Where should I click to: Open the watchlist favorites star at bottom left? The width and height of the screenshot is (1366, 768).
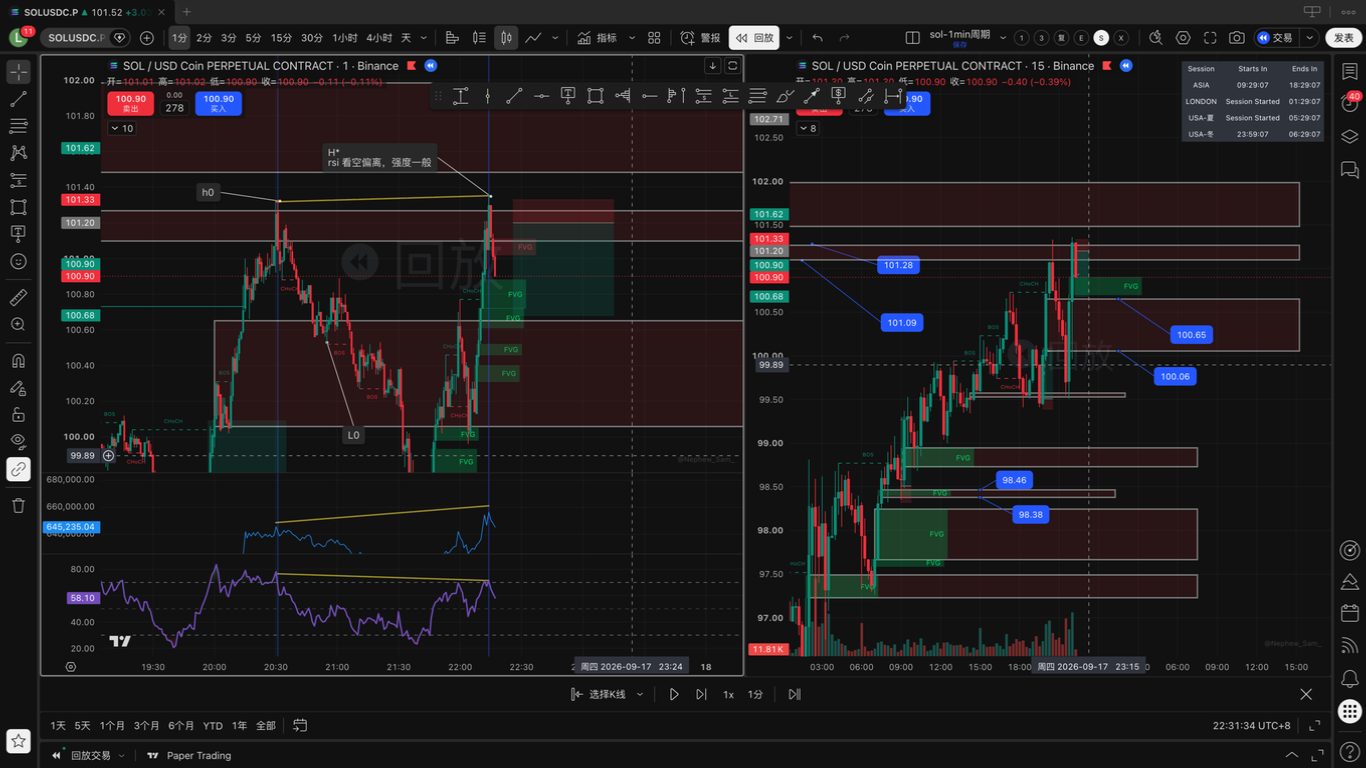pos(19,741)
